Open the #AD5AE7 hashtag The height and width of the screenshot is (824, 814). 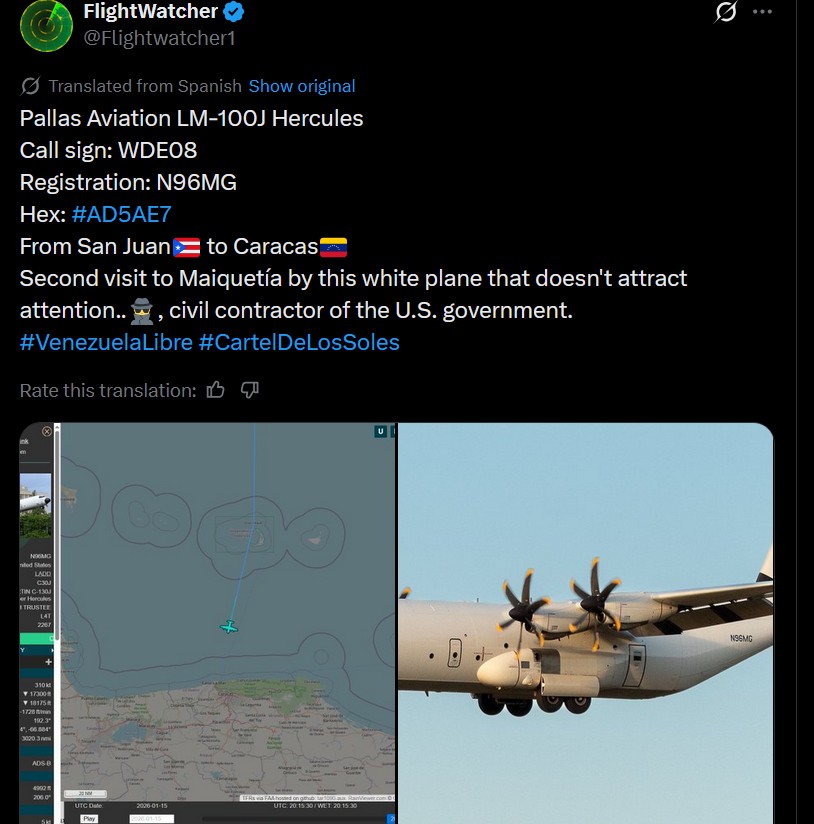121,214
